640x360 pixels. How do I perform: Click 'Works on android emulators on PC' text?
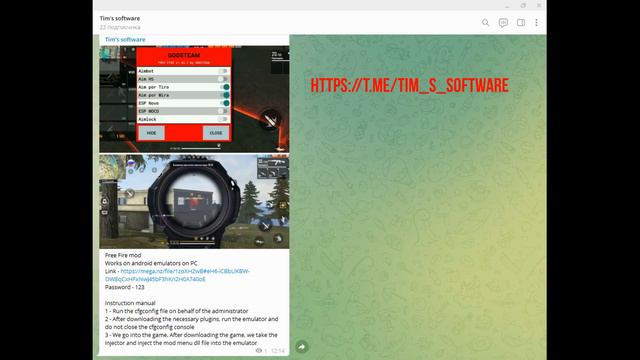[151, 263]
